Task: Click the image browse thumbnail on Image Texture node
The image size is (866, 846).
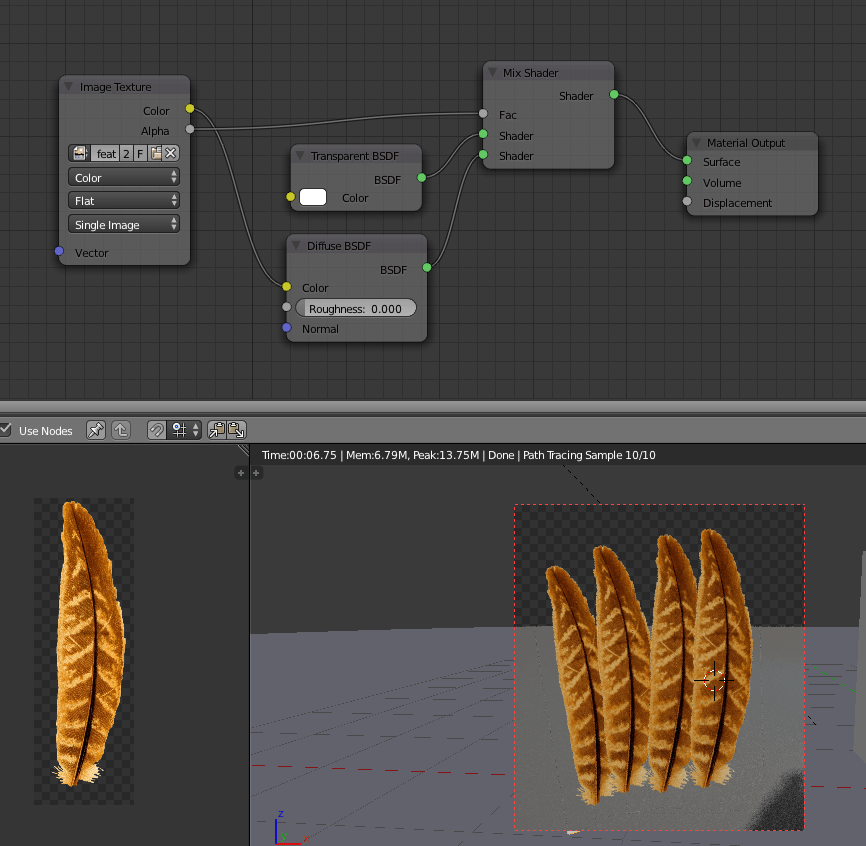Action: pyautogui.click(x=80, y=153)
